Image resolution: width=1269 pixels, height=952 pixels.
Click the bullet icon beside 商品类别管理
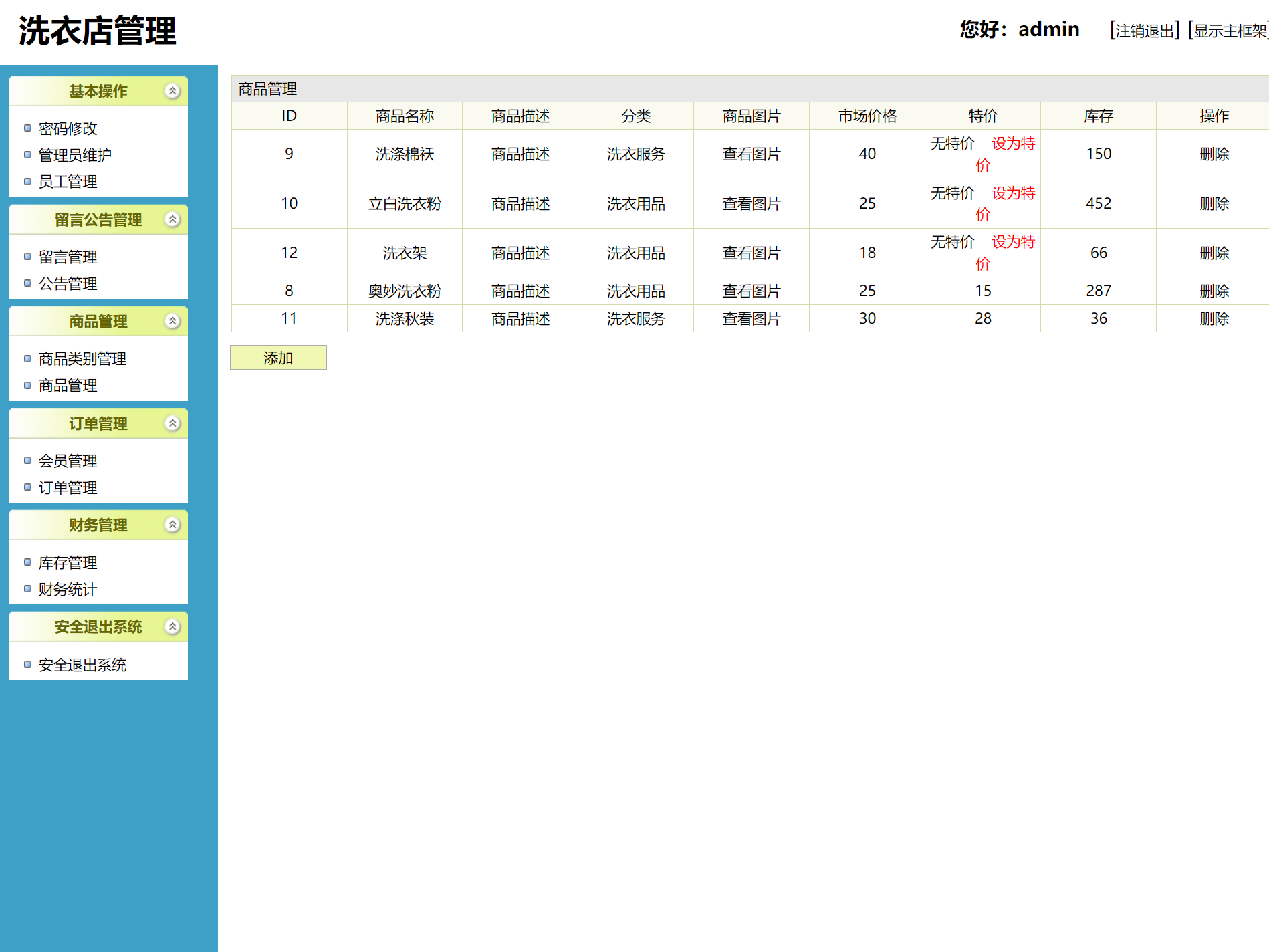[x=27, y=358]
